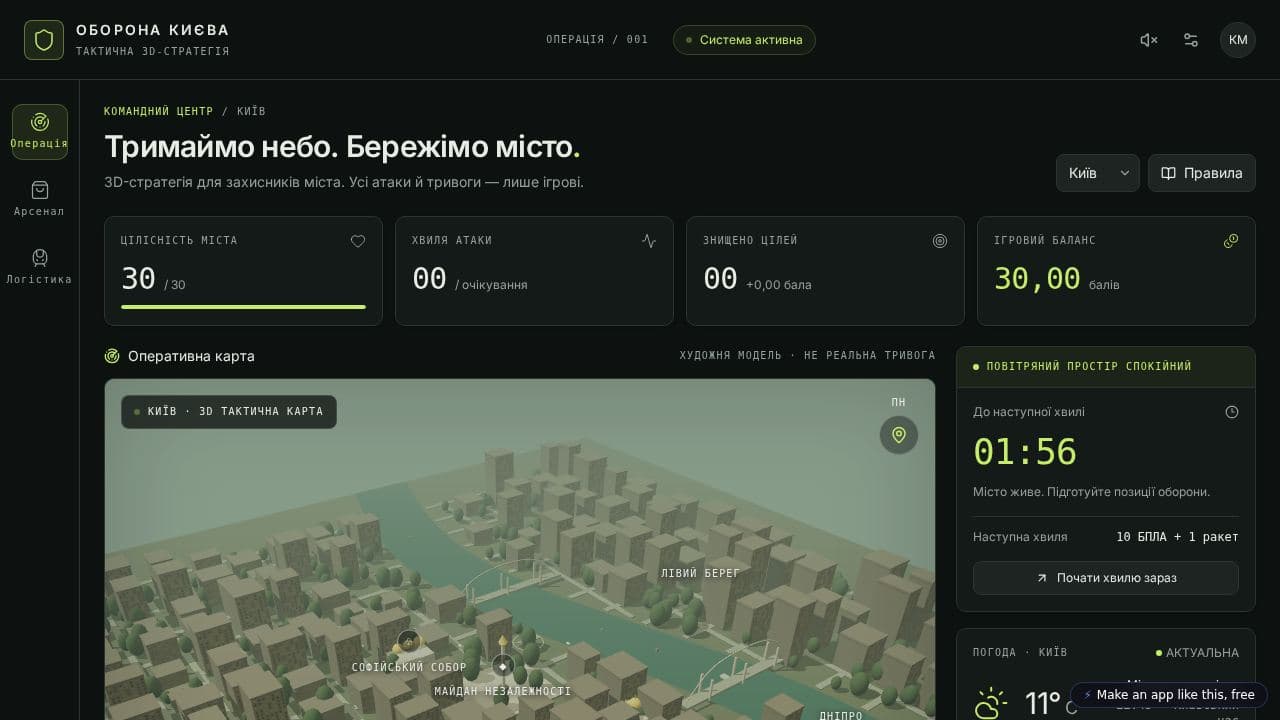Viewport: 1280px width, 720px height.
Task: Click the map location pin button
Action: click(899, 435)
